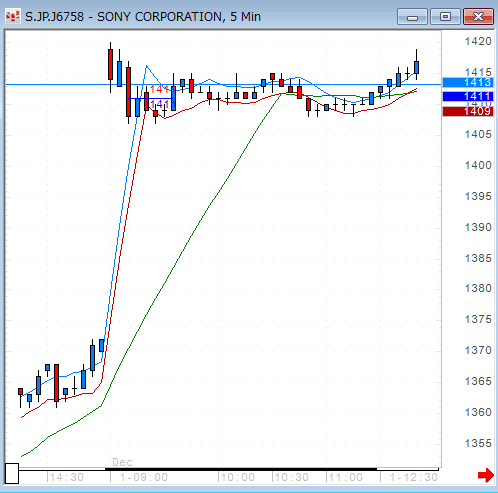Click the chart window application icon
The height and width of the screenshot is (493, 498).
pyautogui.click(x=13, y=16)
